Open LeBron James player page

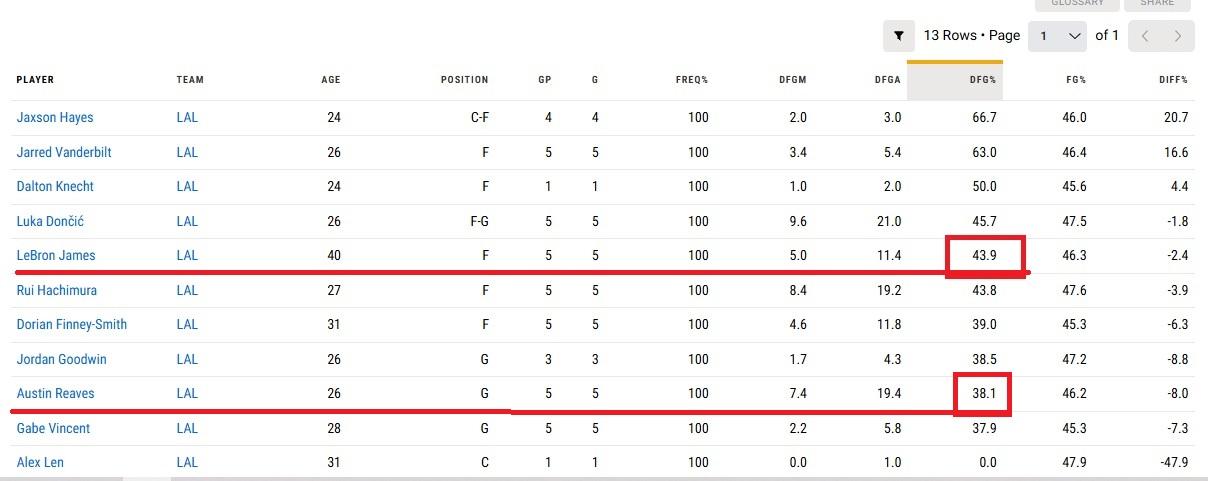[x=56, y=255]
